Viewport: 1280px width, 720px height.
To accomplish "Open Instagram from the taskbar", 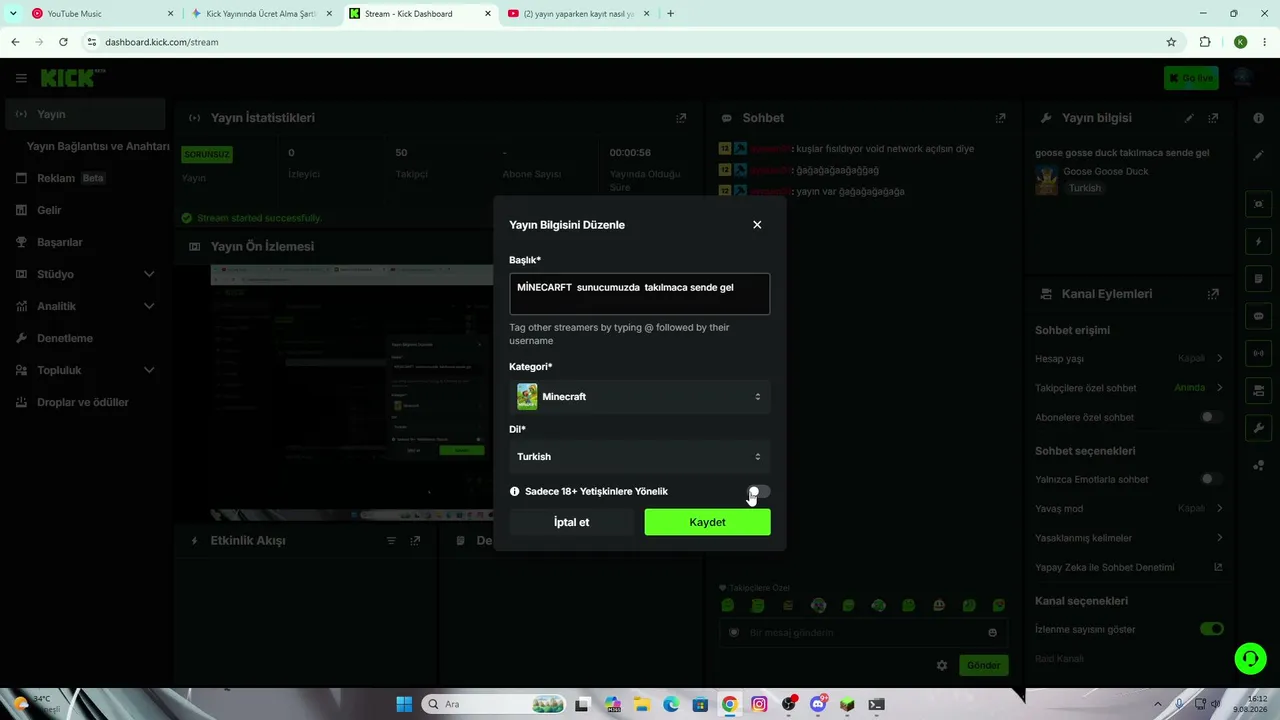I will (x=759, y=704).
